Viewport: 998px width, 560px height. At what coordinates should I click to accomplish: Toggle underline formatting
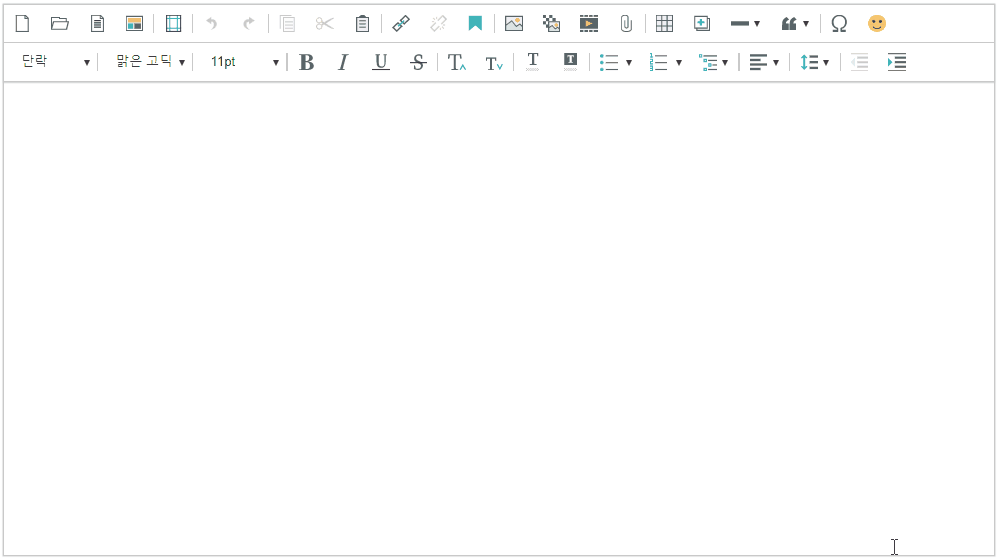[x=380, y=62]
